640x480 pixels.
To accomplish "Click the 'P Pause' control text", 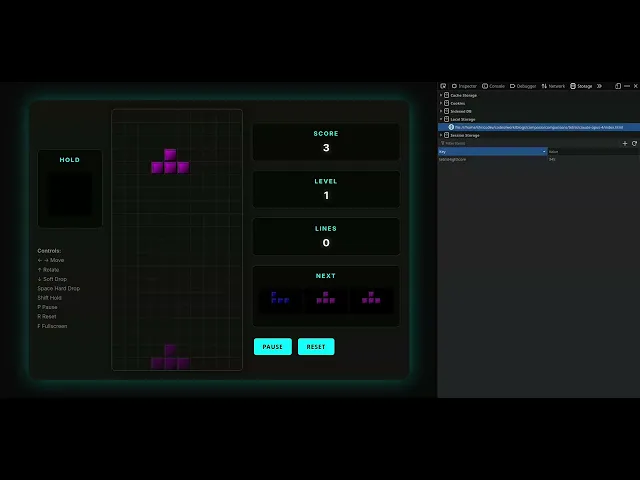I will pyautogui.click(x=47, y=307).
